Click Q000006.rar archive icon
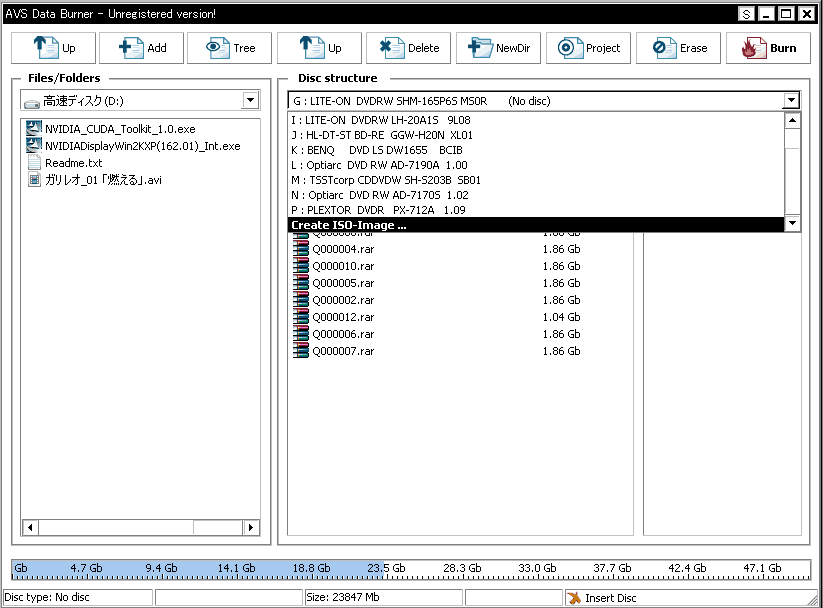This screenshot has width=823, height=608. [x=301, y=334]
